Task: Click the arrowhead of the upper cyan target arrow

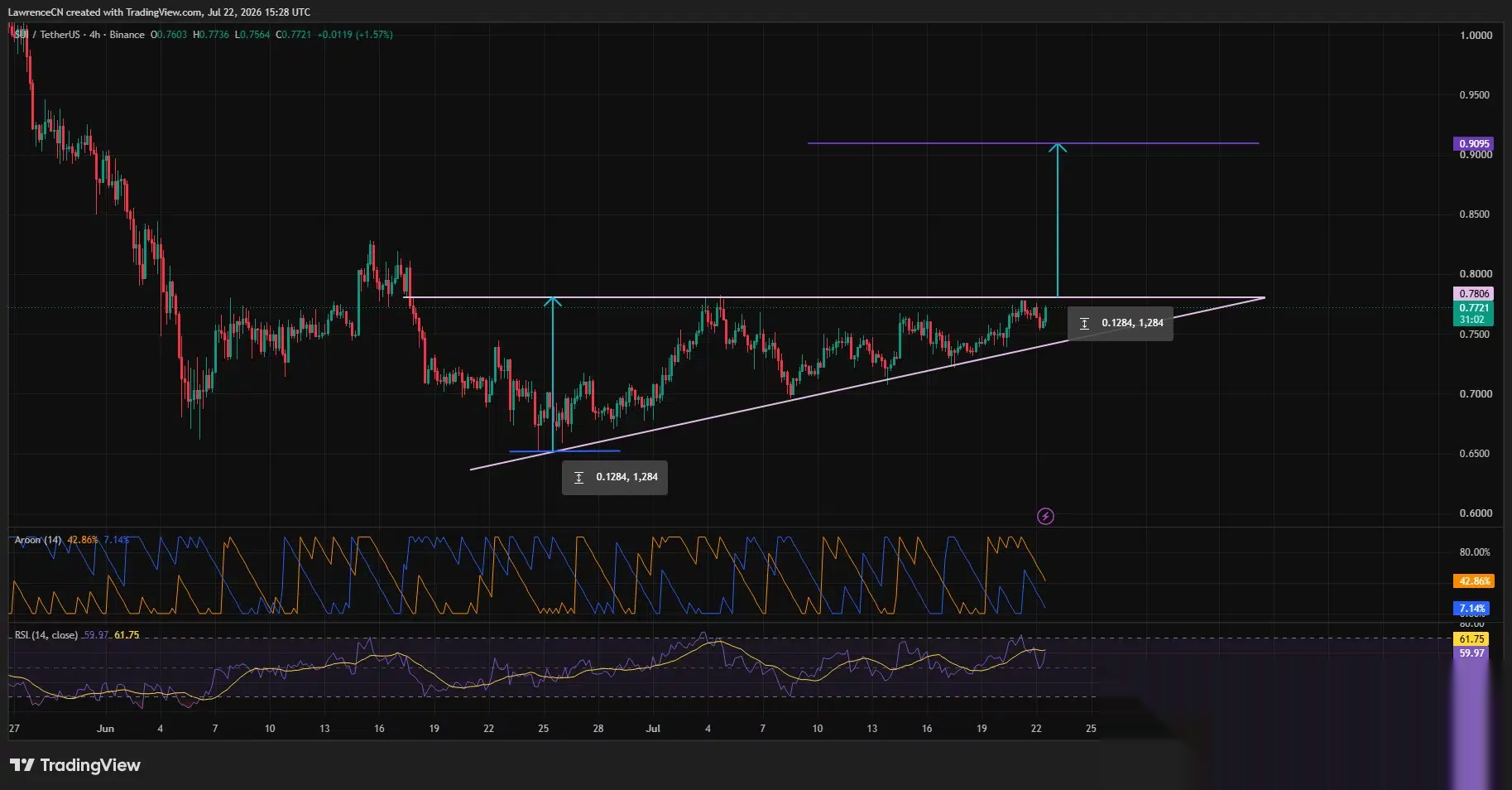Action: (x=1058, y=148)
